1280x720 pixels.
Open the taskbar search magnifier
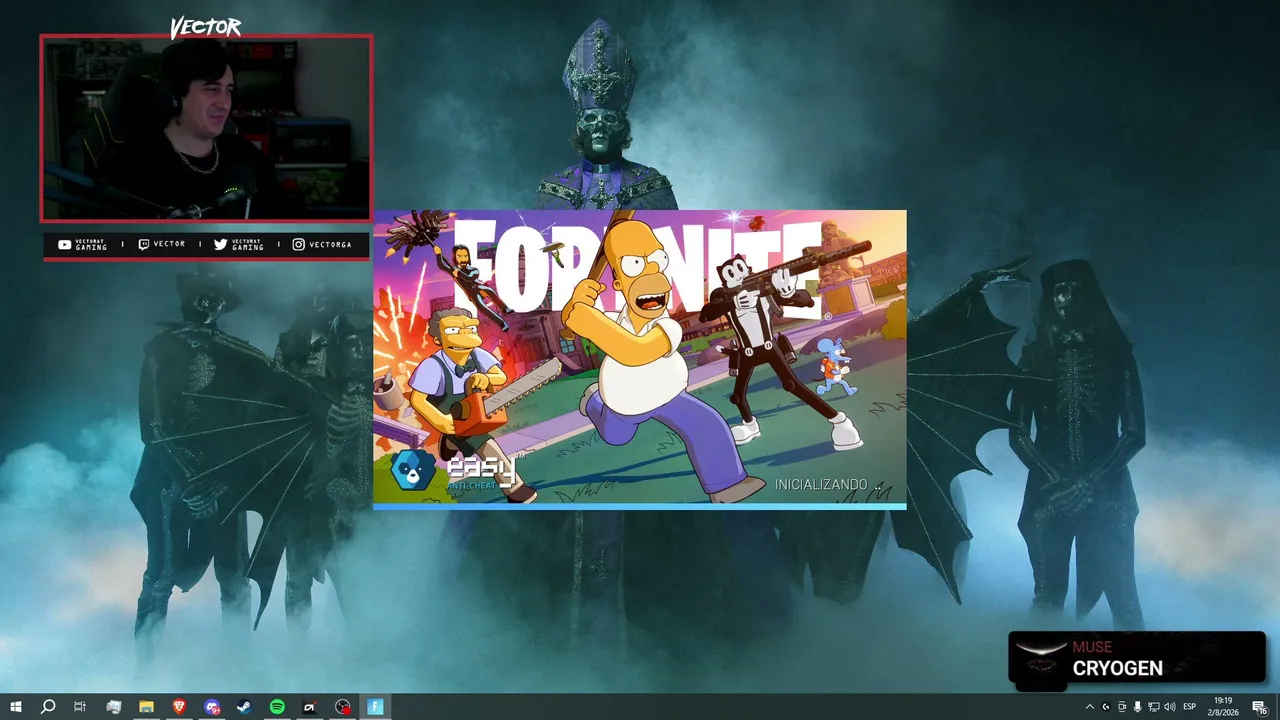click(x=47, y=707)
